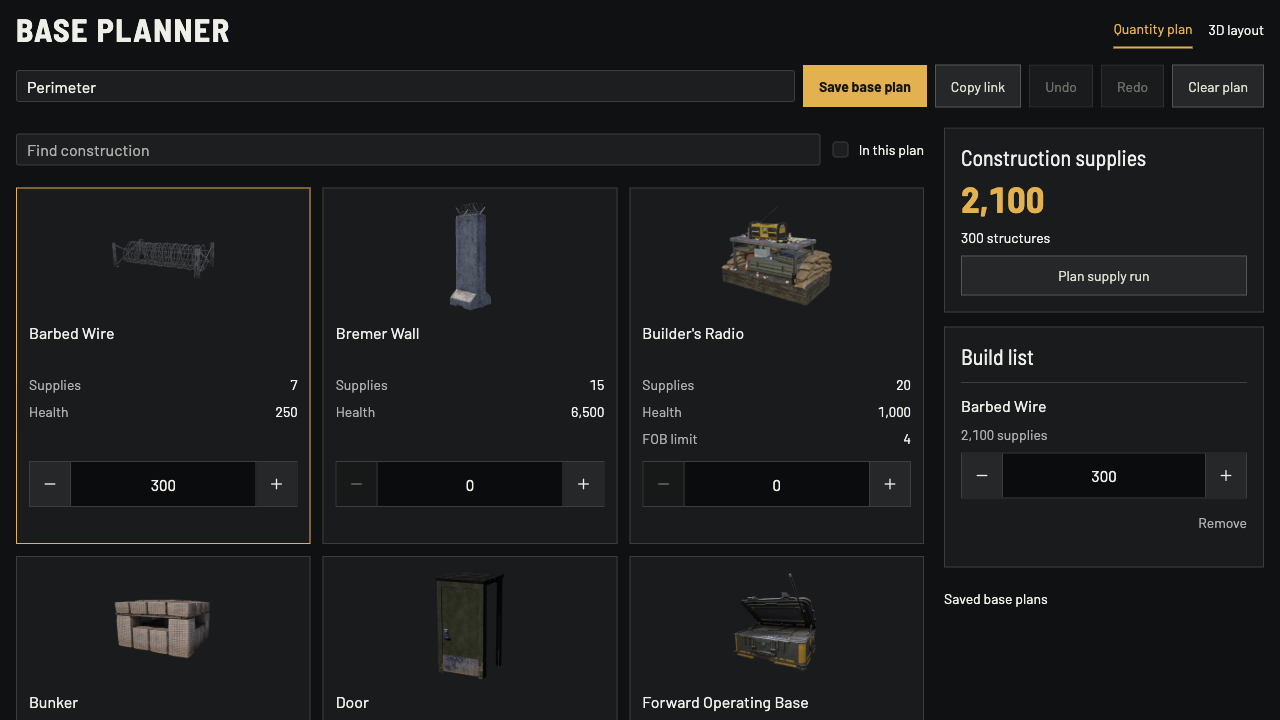Click the Bremer Wall health value 6,500
Viewport: 1280px width, 720px height.
point(587,412)
